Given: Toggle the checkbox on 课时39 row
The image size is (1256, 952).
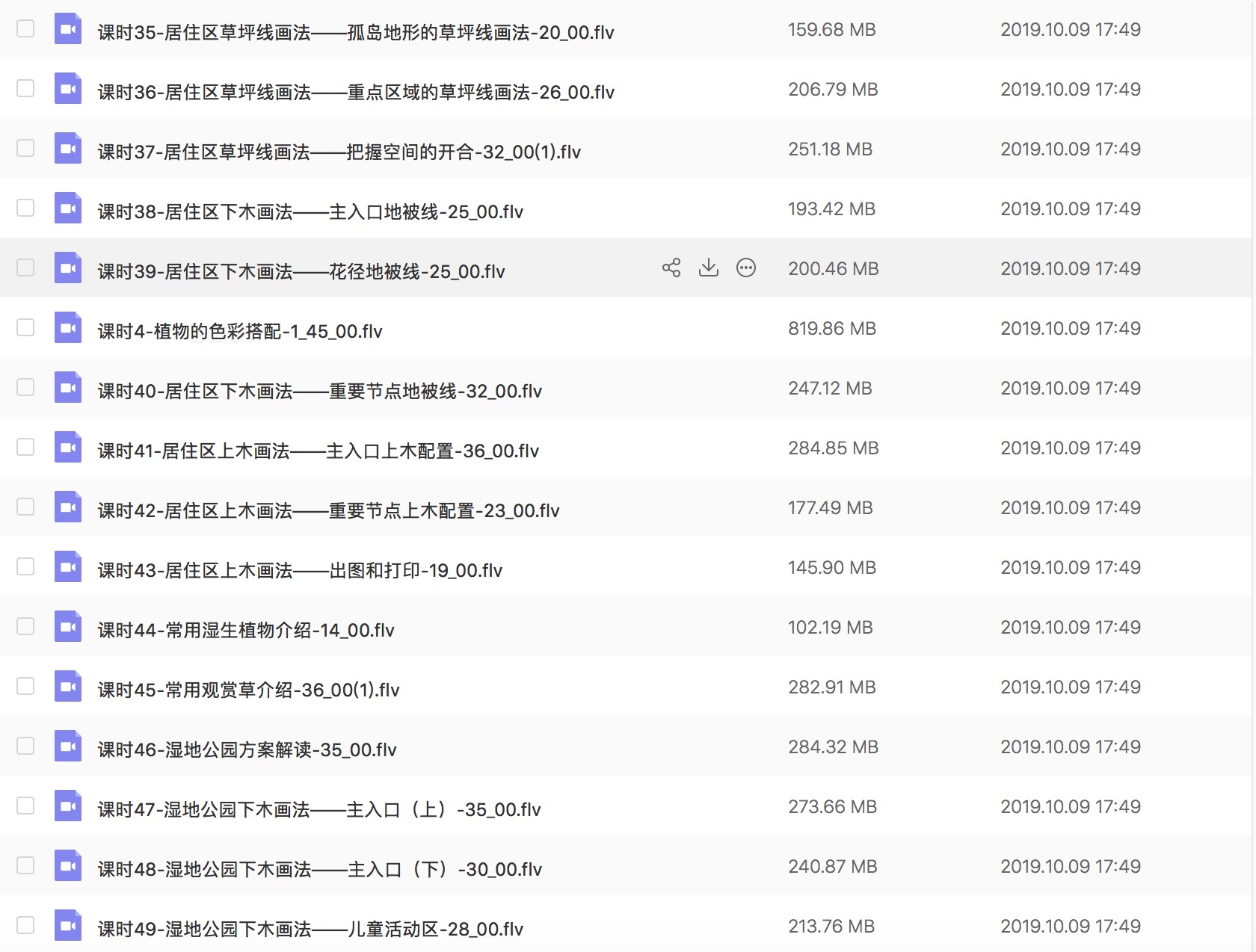Looking at the screenshot, I should point(25,268).
